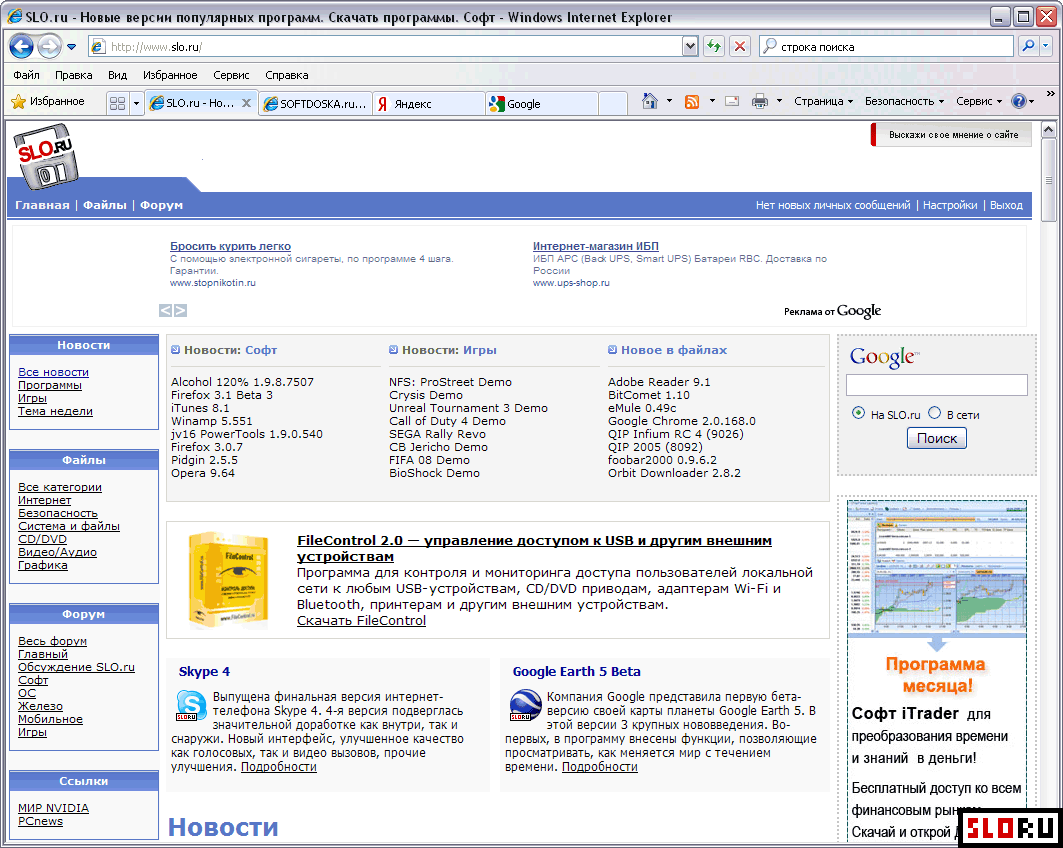Open the Вид menu
This screenshot has width=1063, height=848.
tap(117, 75)
